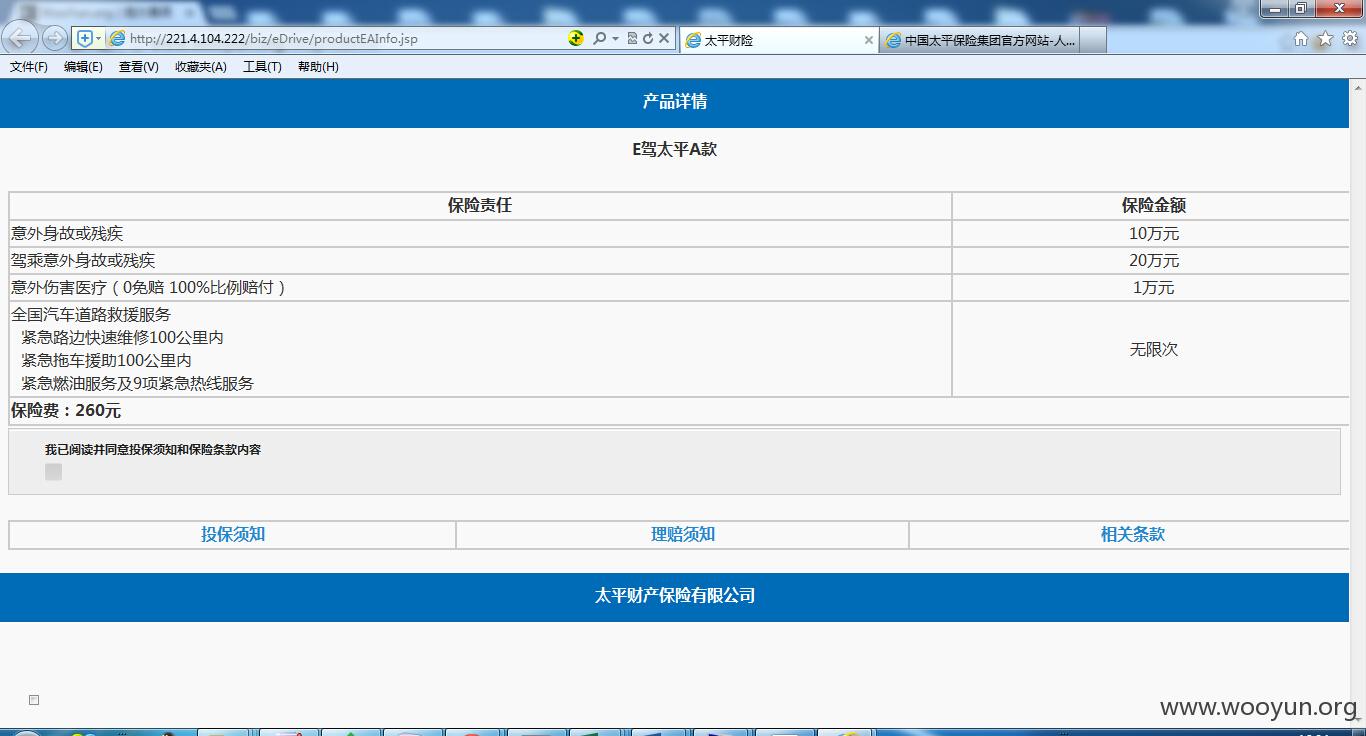The height and width of the screenshot is (736, 1366).
Task: Open the Home page icon
Action: (x=1300, y=39)
